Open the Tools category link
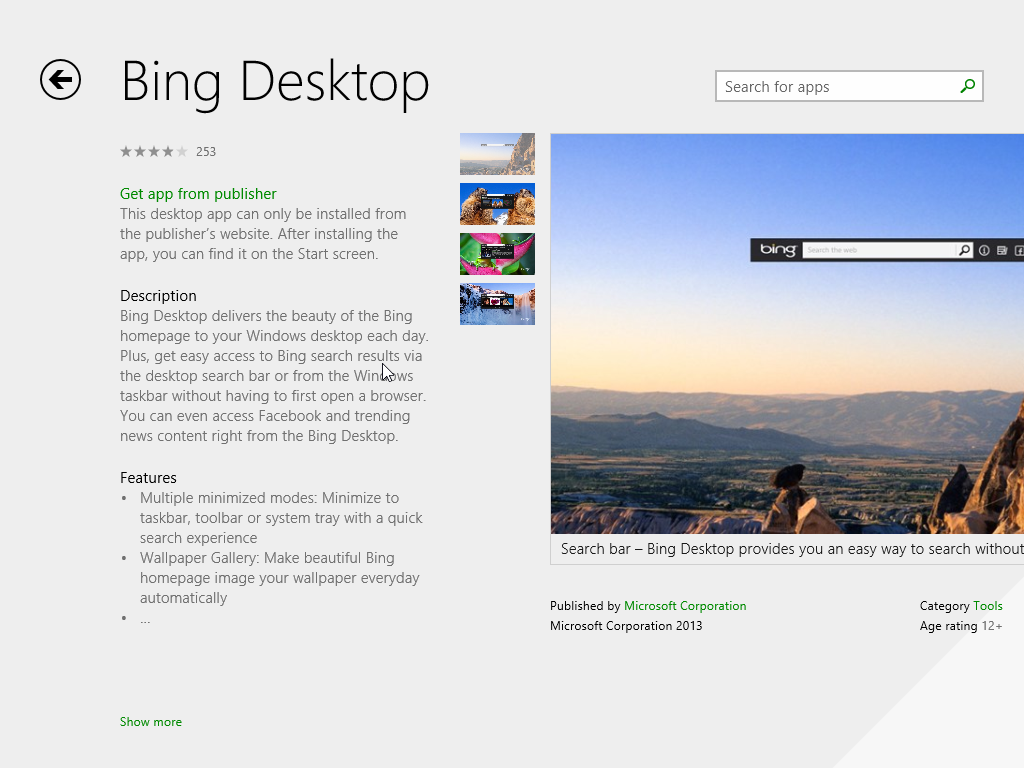 coord(989,605)
